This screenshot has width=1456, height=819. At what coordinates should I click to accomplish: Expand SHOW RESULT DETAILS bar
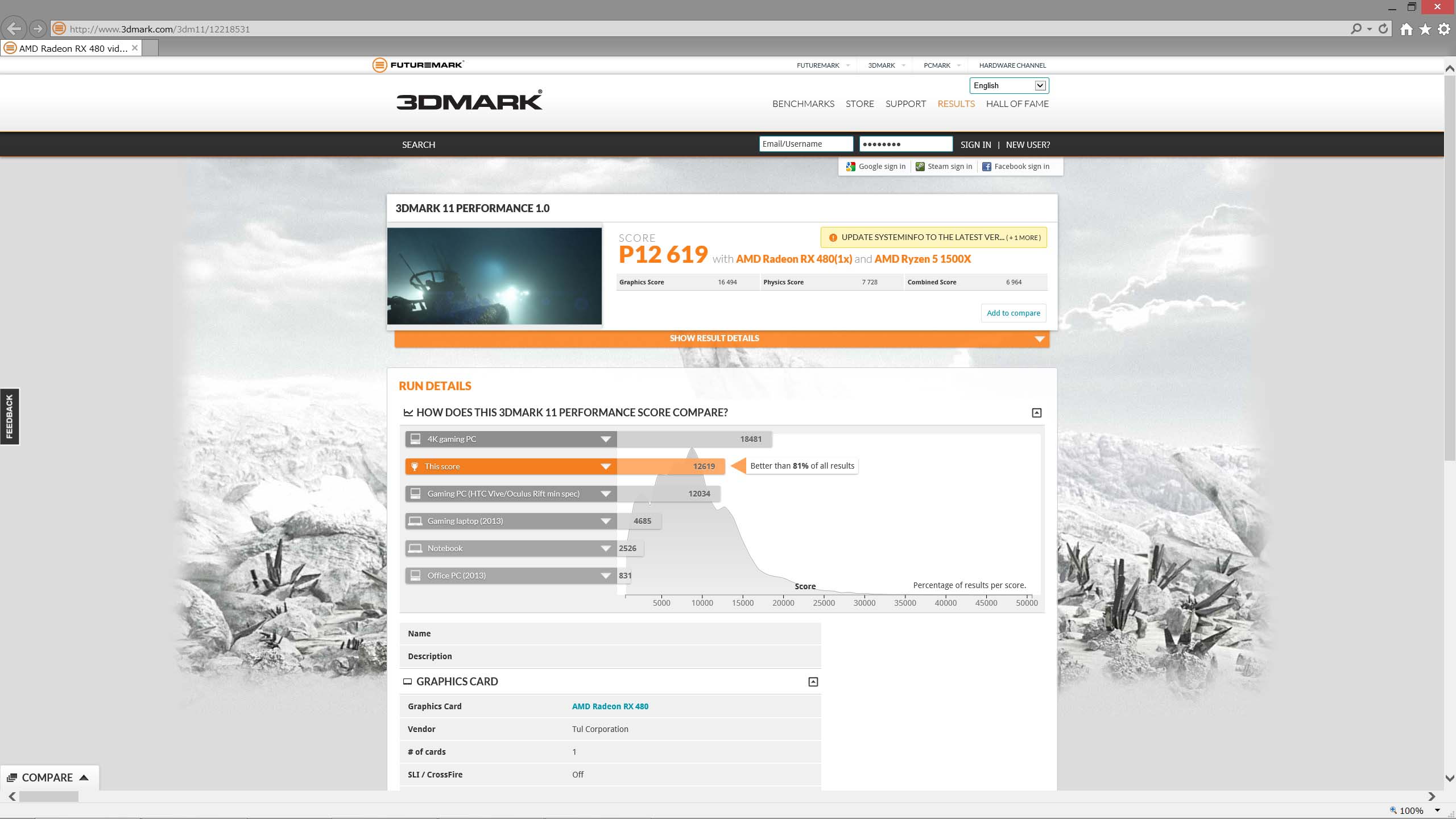click(x=722, y=338)
